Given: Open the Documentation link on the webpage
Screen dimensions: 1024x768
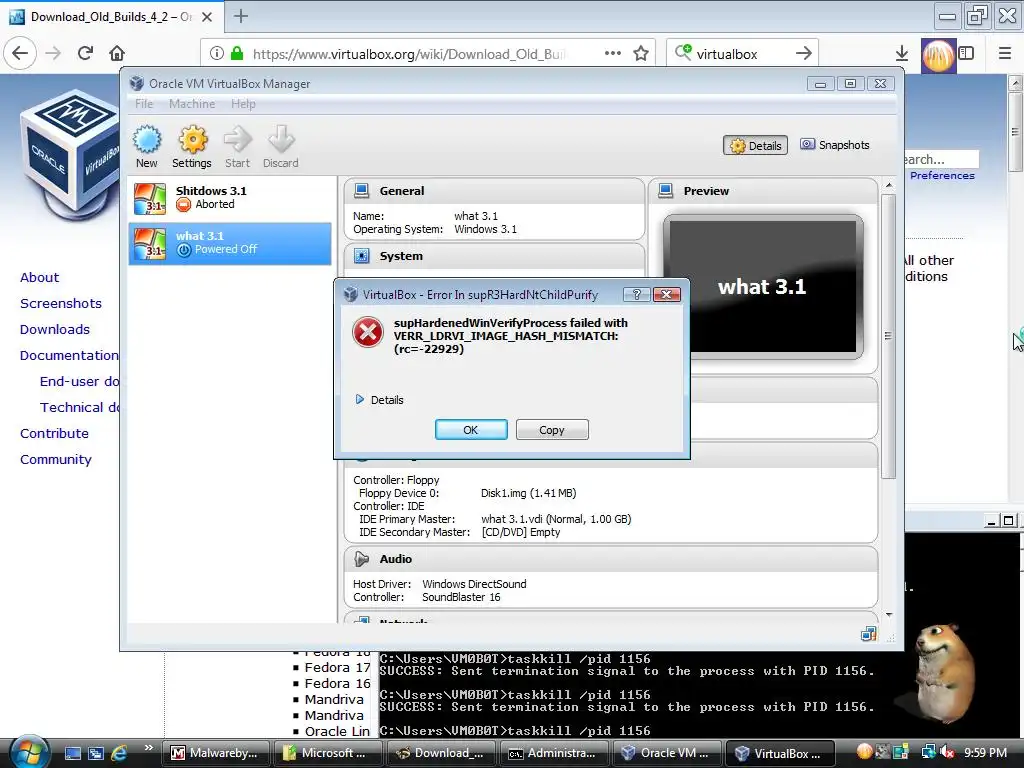Looking at the screenshot, I should click(69, 356).
